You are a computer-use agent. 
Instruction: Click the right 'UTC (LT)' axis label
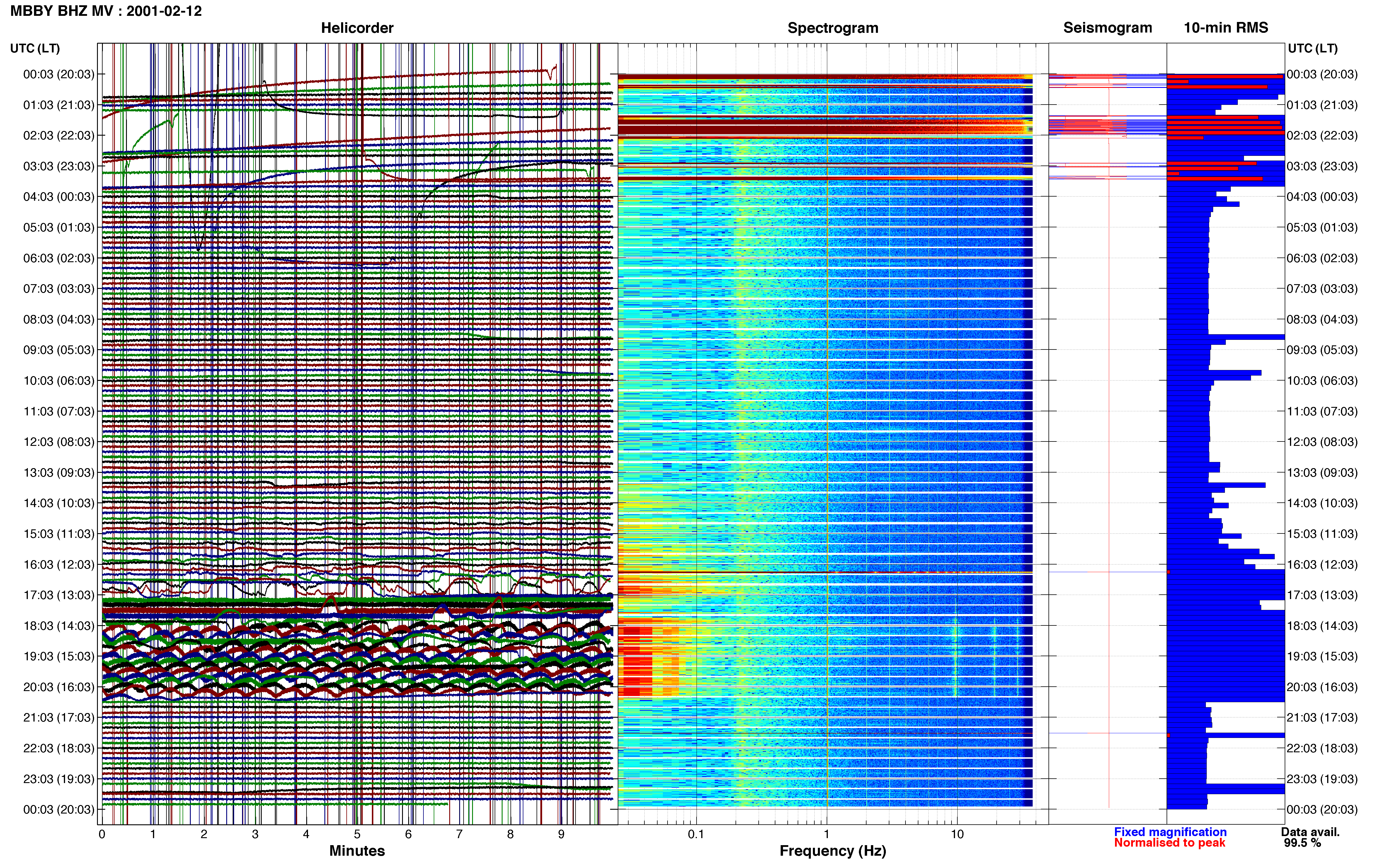[1313, 48]
